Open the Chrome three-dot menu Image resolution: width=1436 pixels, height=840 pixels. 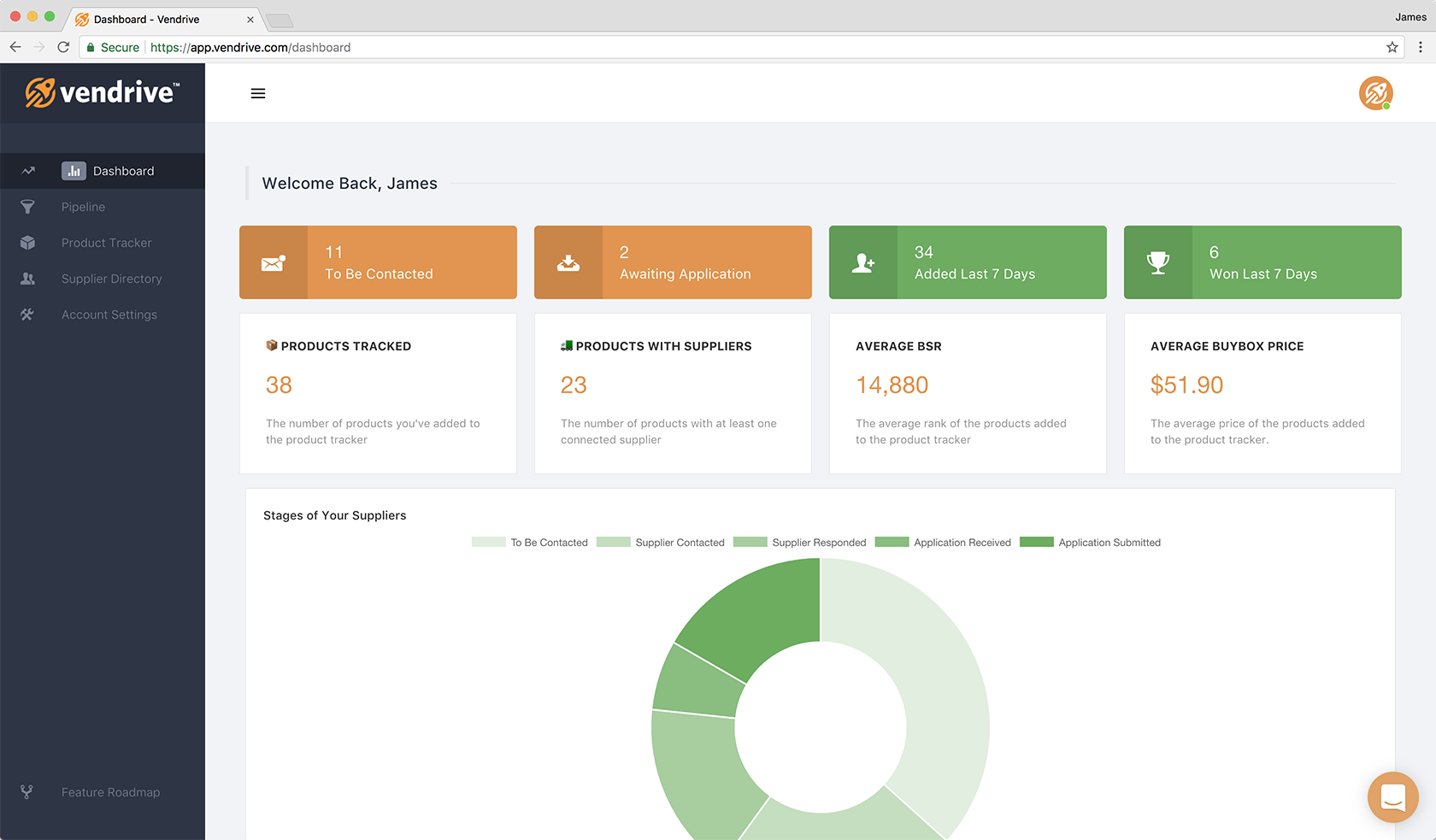[x=1421, y=47]
